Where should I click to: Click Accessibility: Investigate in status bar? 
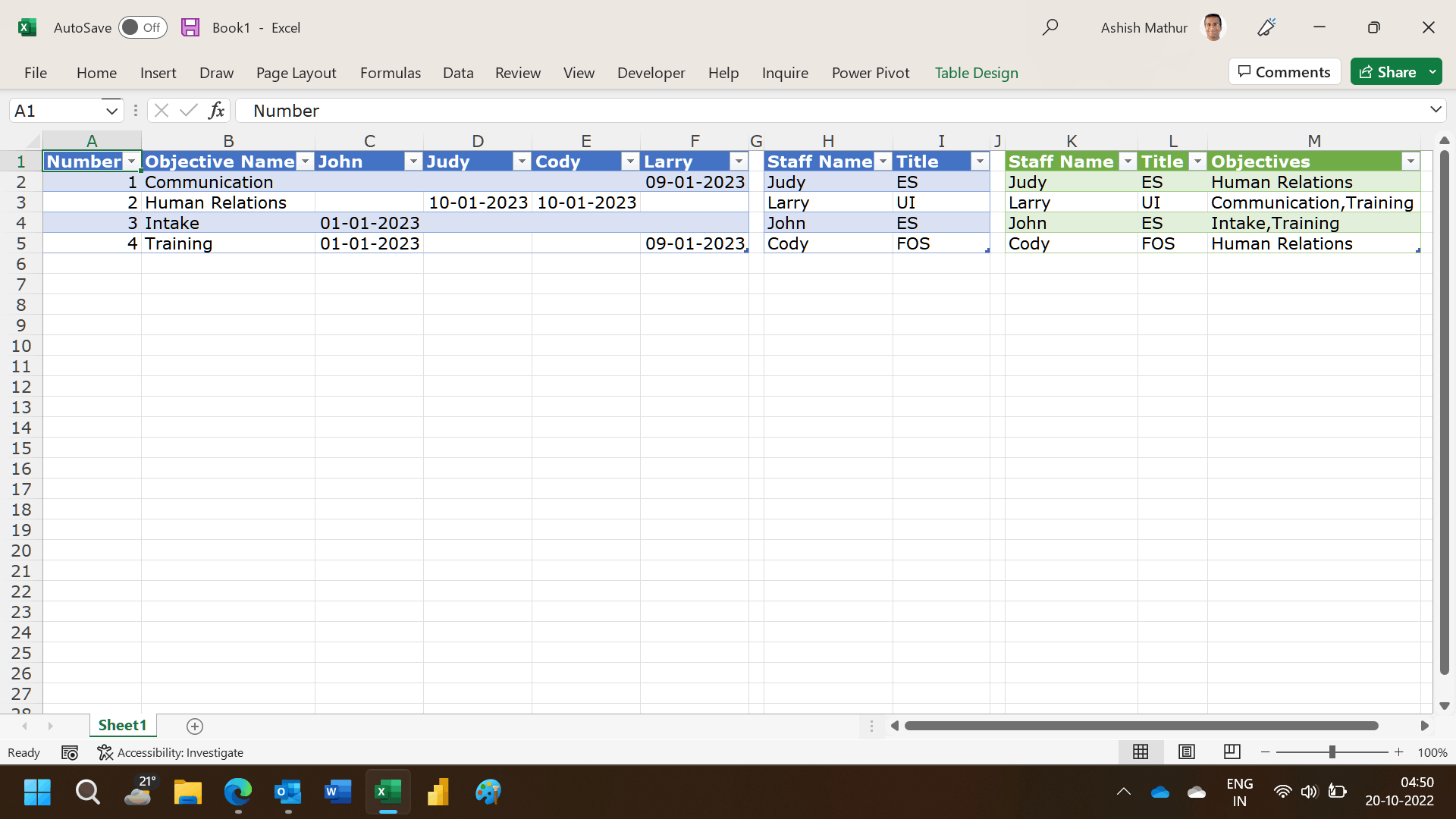point(171,752)
